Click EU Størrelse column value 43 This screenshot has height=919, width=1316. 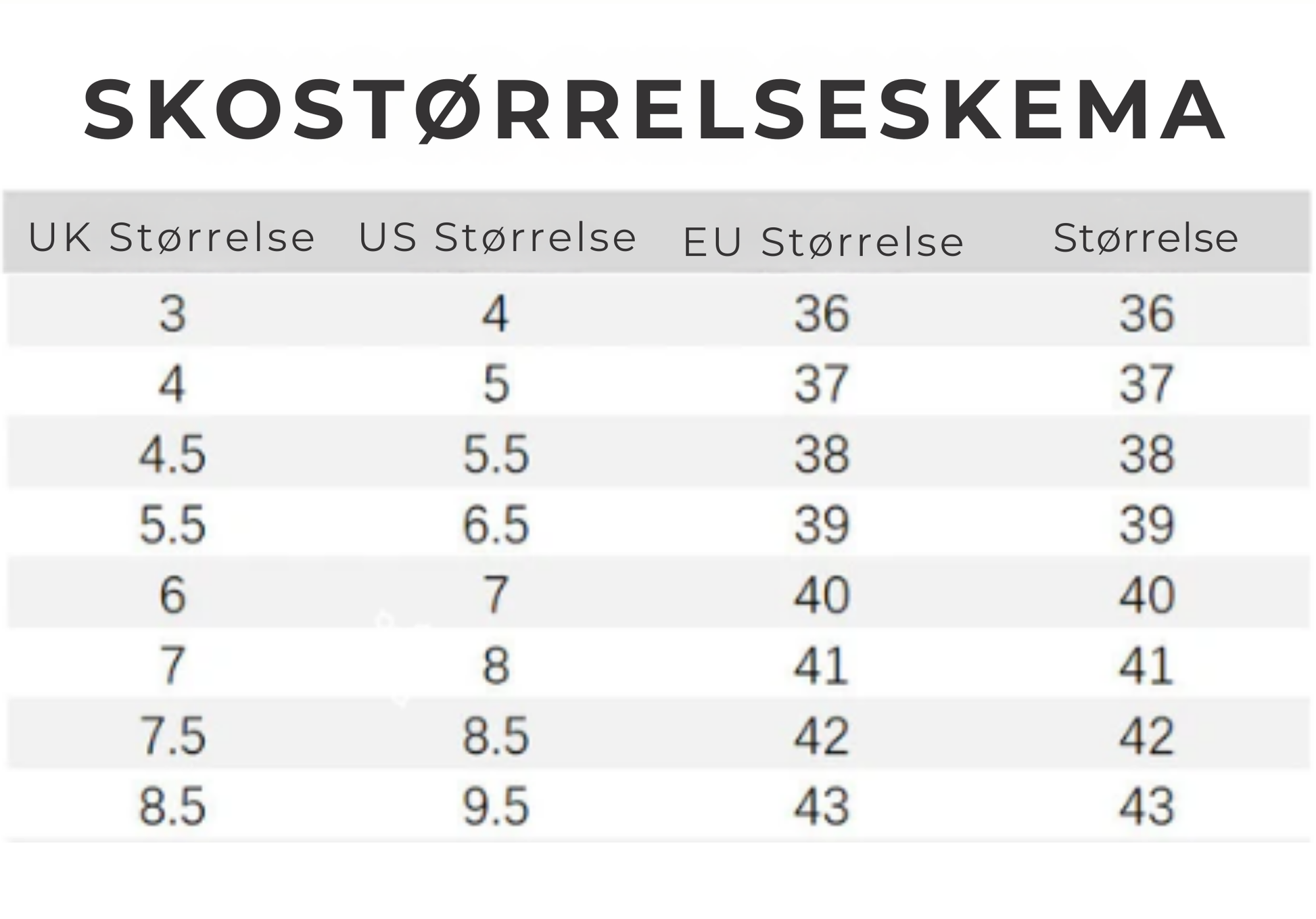[822, 806]
